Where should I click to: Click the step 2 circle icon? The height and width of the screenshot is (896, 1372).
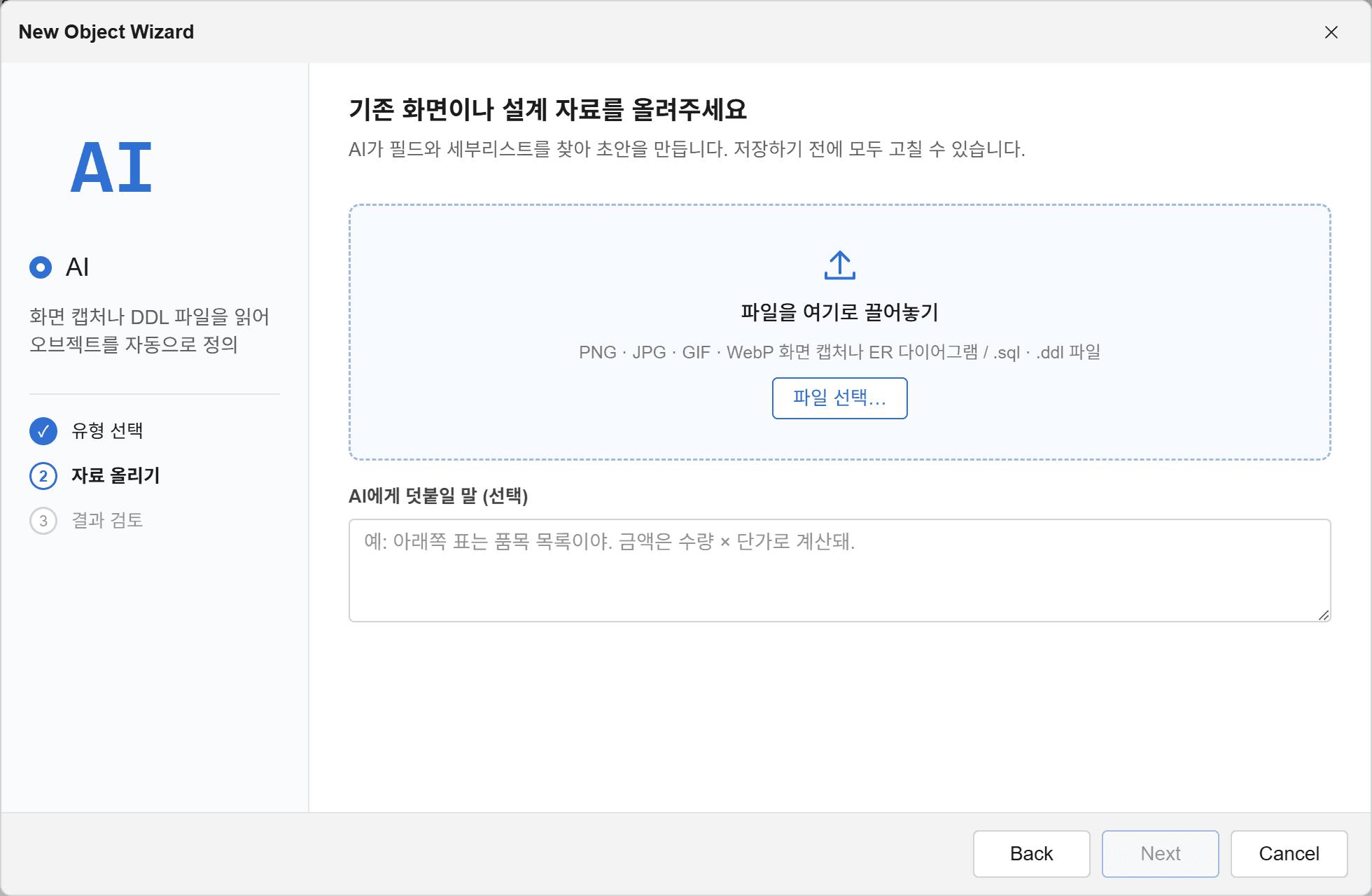(x=43, y=476)
